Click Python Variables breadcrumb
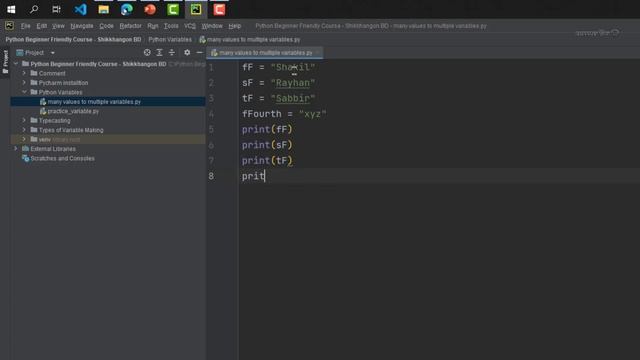The image size is (640, 360). pyautogui.click(x=170, y=40)
